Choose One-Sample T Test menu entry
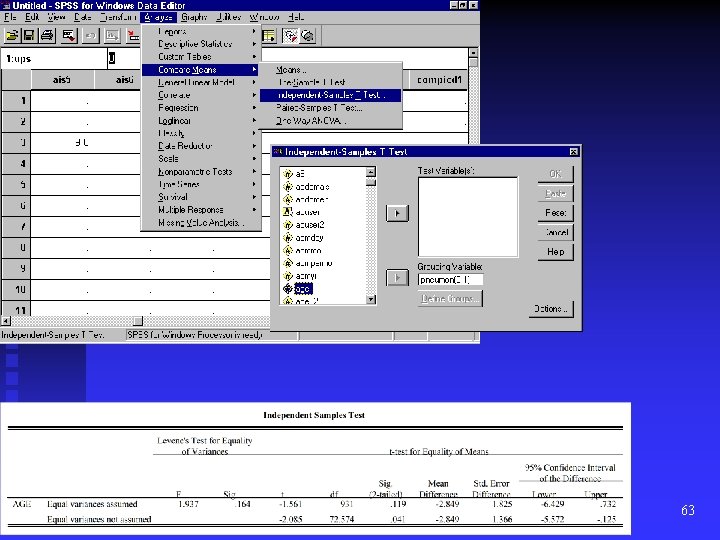 (331, 82)
